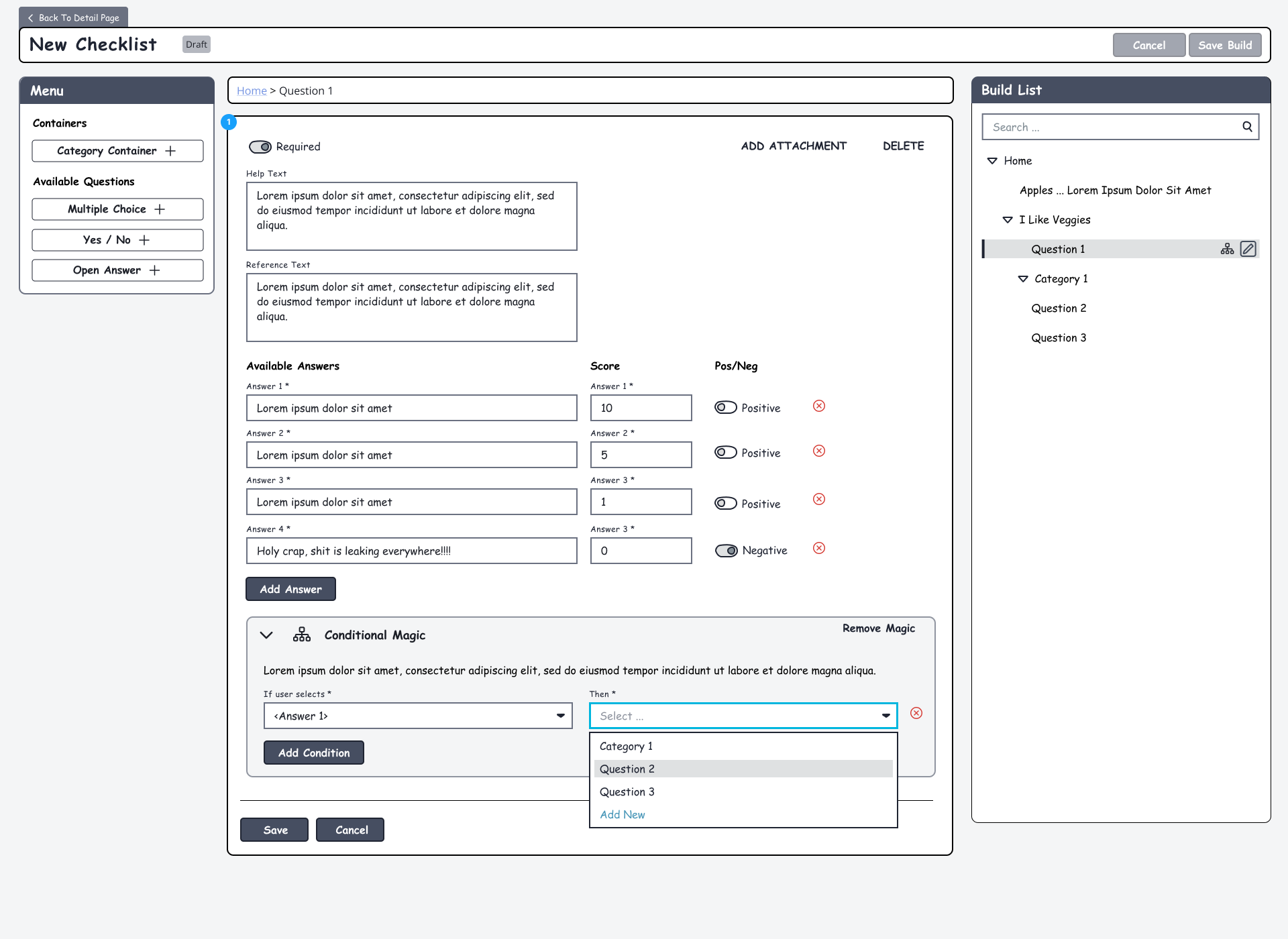Click the Add Condition button
This screenshot has height=939, width=1288.
tap(314, 753)
